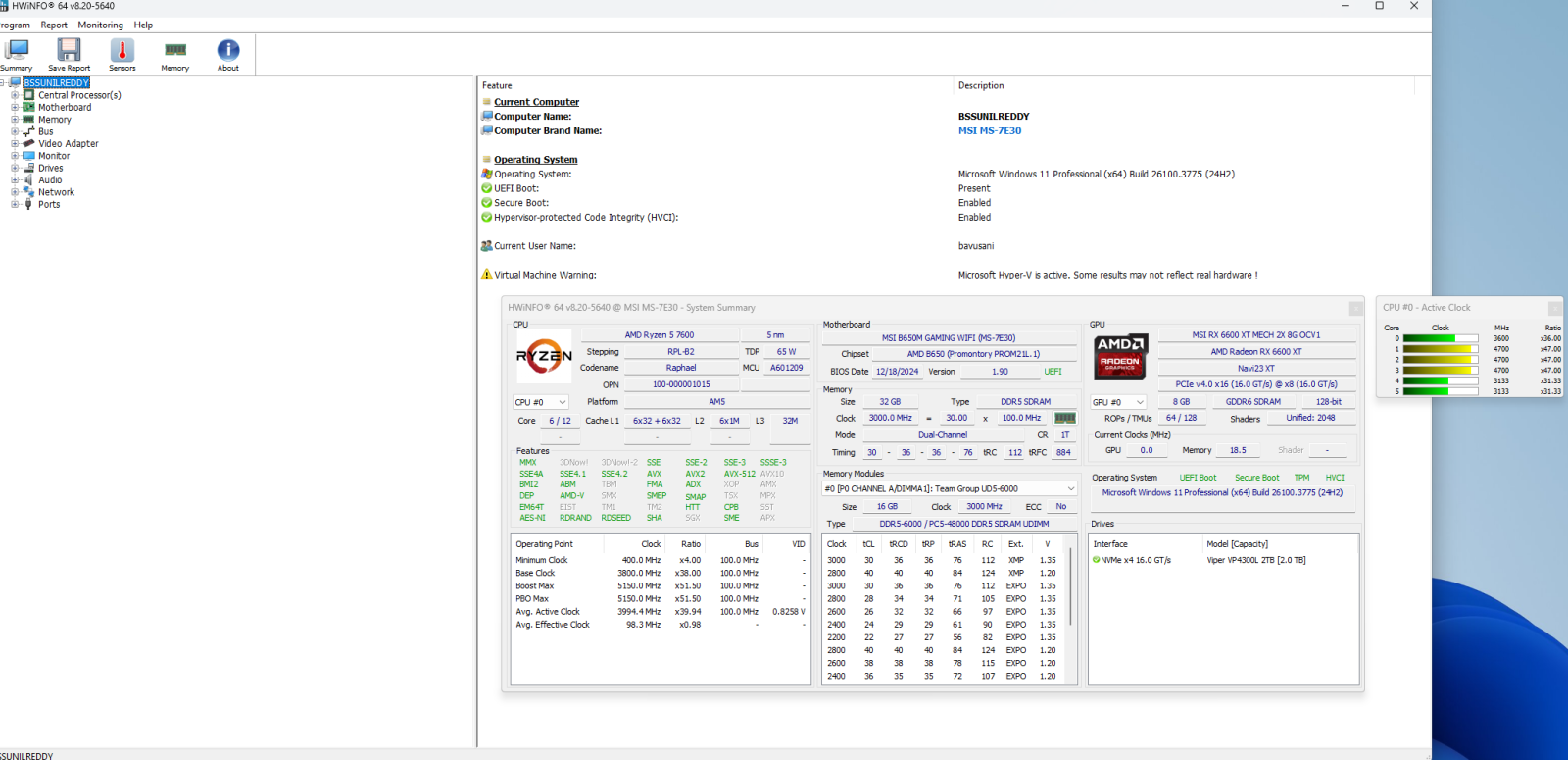Viewport: 1568px width, 760px height.
Task: Open the About info icon
Action: coord(228,51)
